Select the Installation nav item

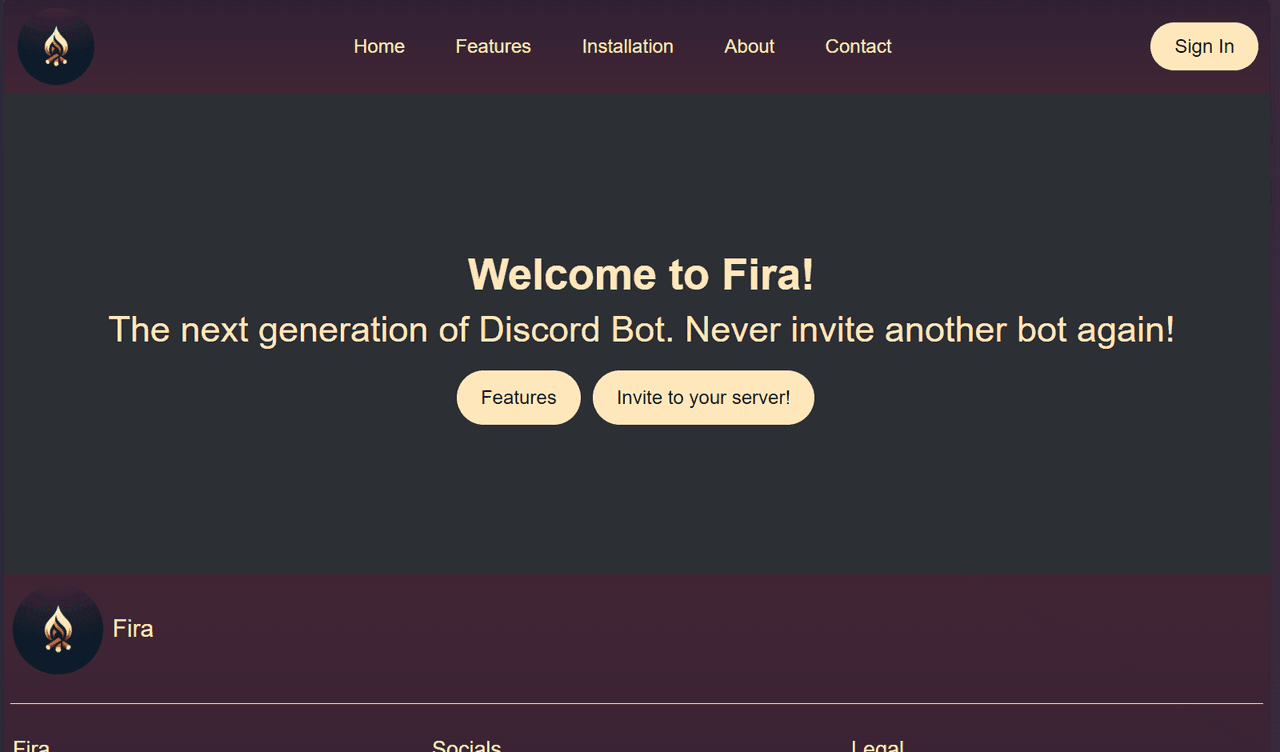[x=627, y=47]
